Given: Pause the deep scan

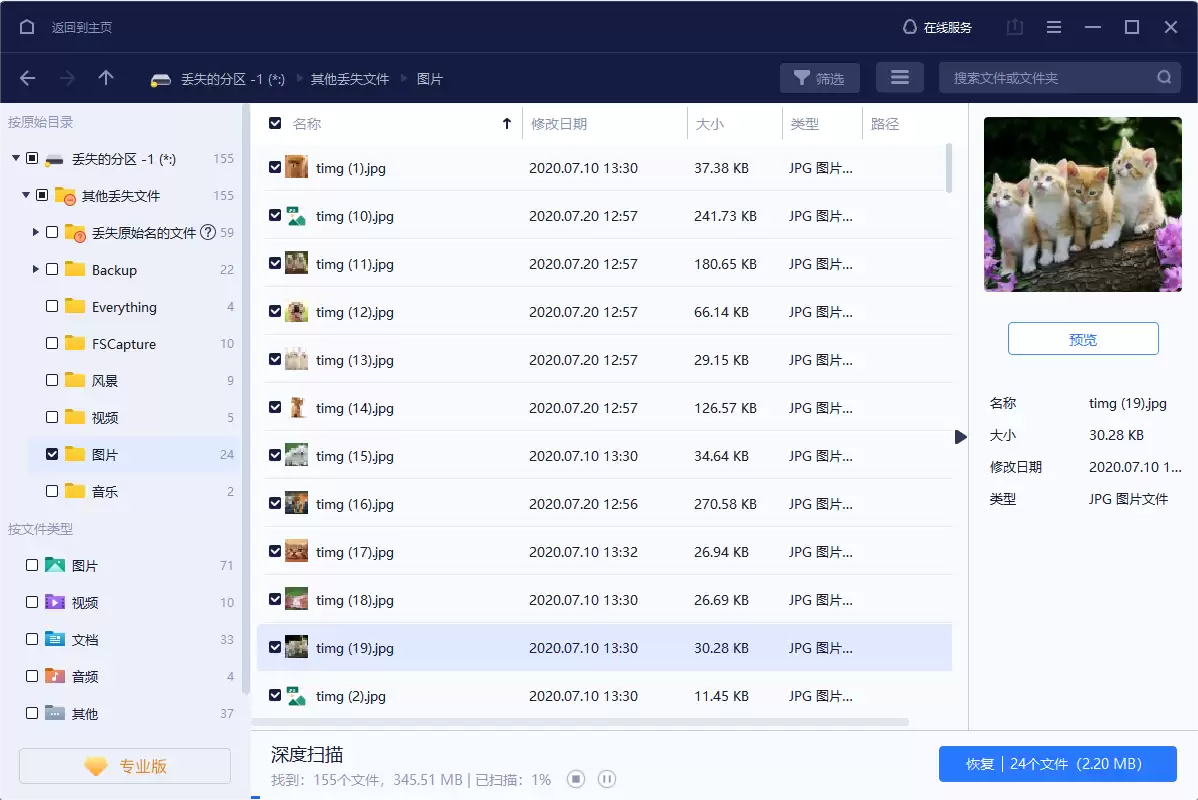Looking at the screenshot, I should pos(606,779).
